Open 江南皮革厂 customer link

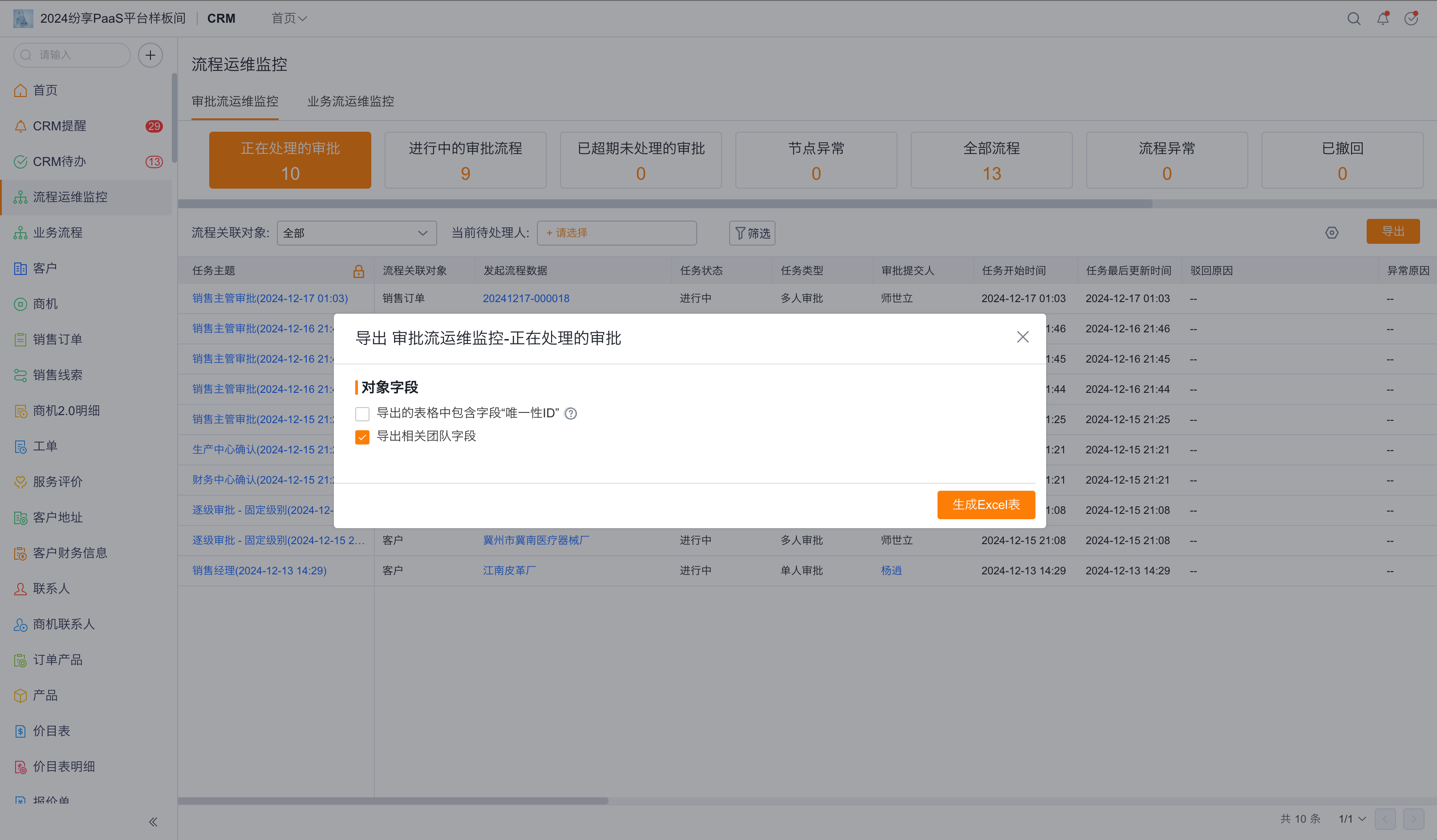pyautogui.click(x=509, y=570)
